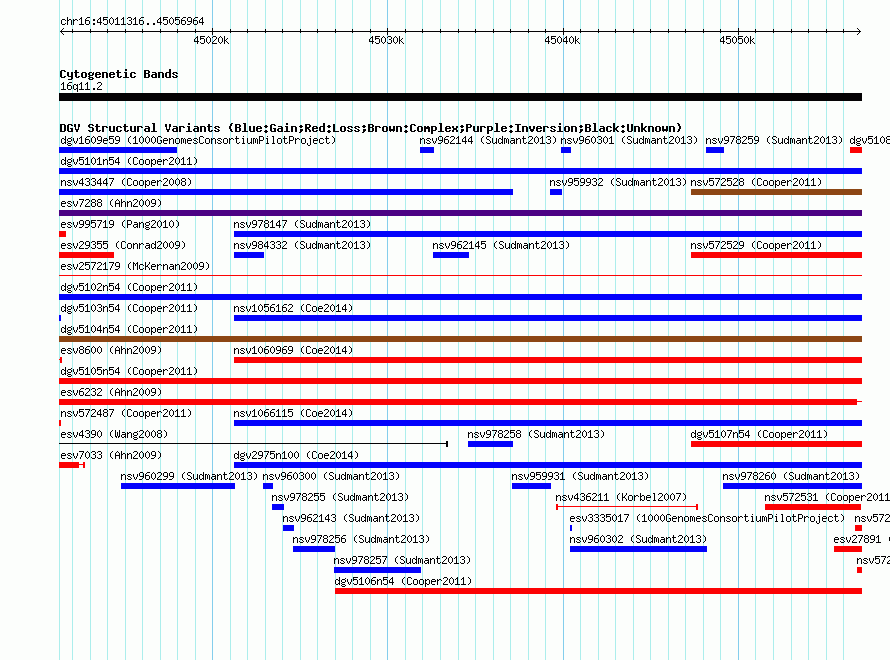Open nsv1066115 (Coe2014) variant
This screenshot has height=660, width=890.
[x=293, y=413]
